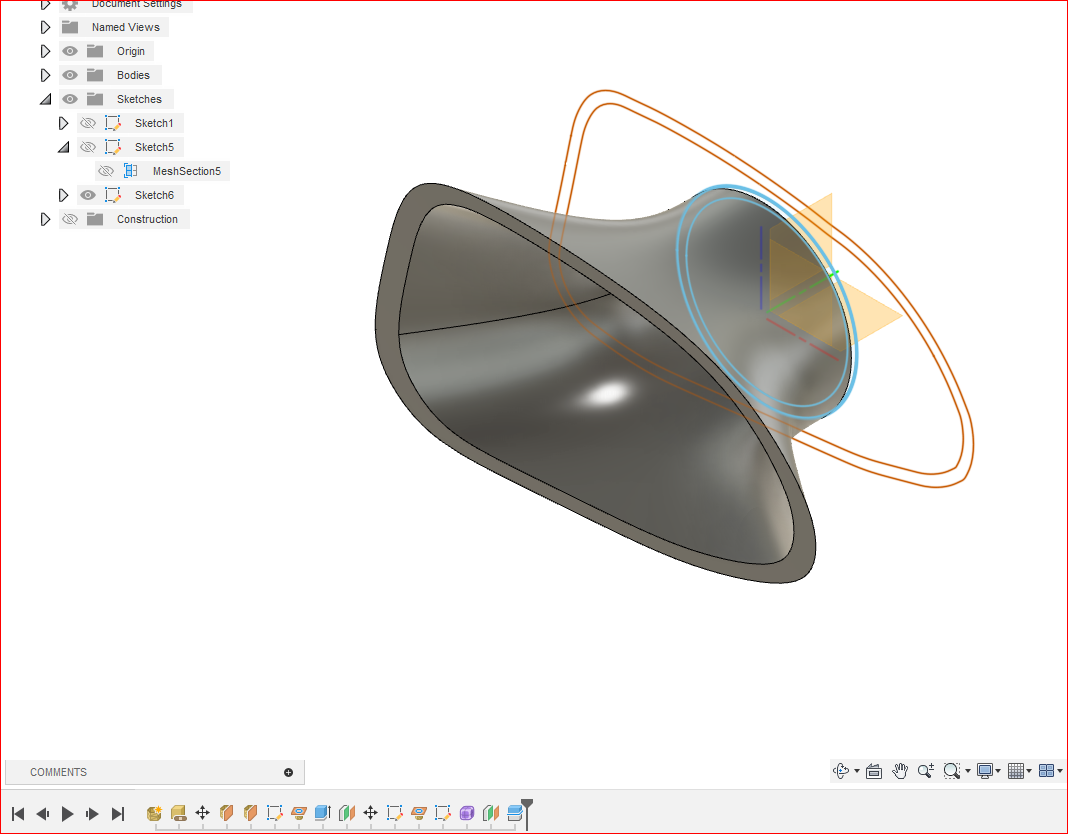Show Sketch1 with its visibility eye

point(87,122)
